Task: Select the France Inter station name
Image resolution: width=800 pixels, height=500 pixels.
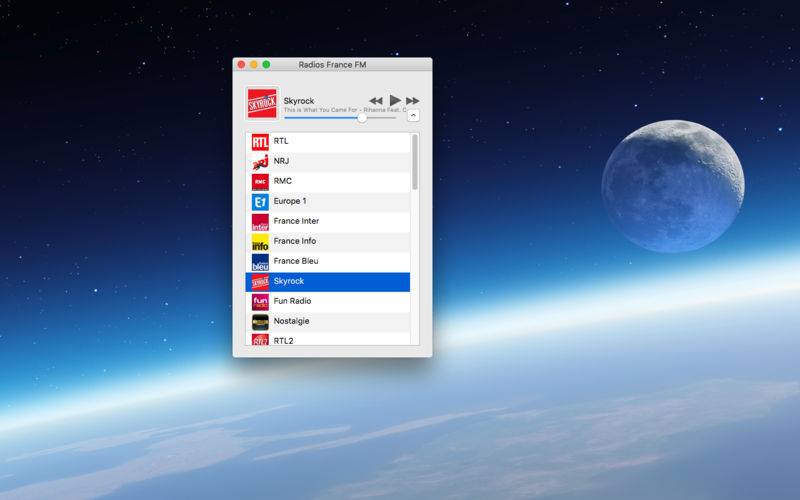Action: 296,221
